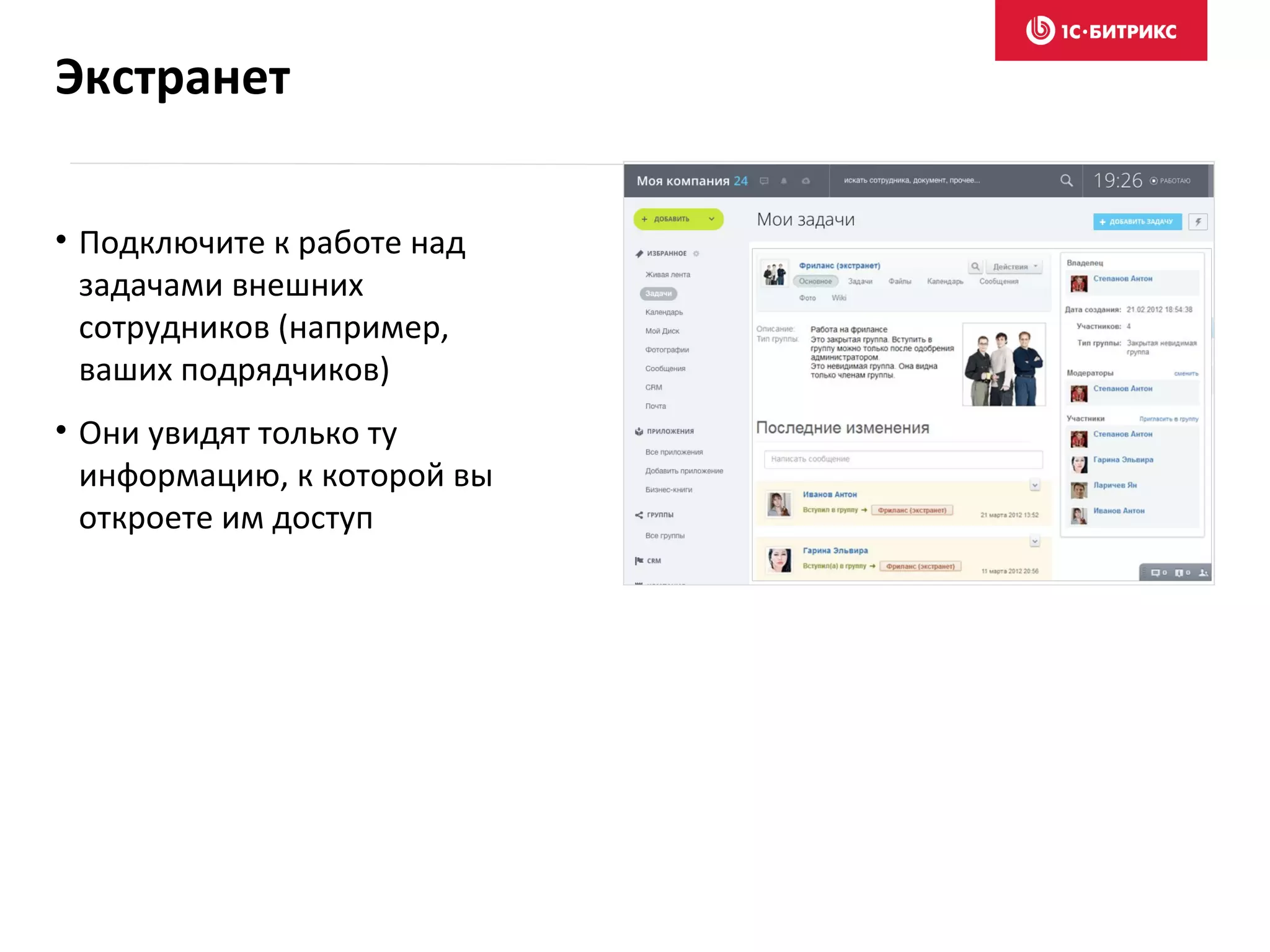This screenshot has width=1270, height=952.
Task: Click the blue ДОБАВИТЬ ЗАДАЧУ button
Action: click(x=1137, y=221)
